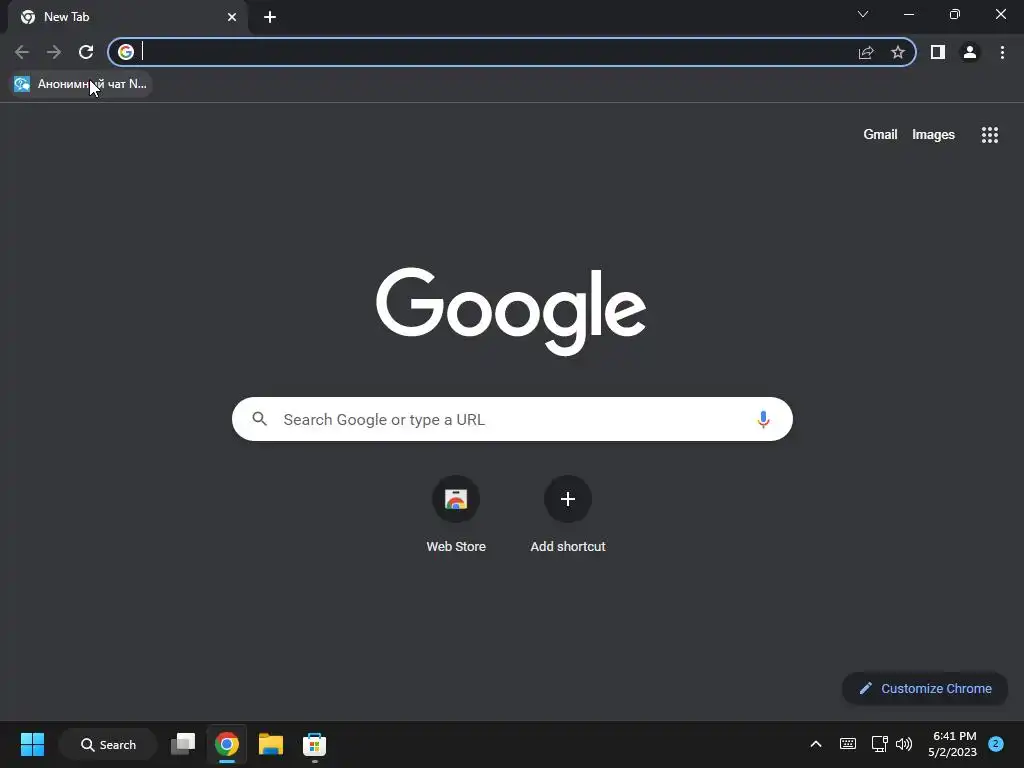Click the Chrome taskbar icon
Screen dimensions: 1024x768
pyautogui.click(x=227, y=744)
